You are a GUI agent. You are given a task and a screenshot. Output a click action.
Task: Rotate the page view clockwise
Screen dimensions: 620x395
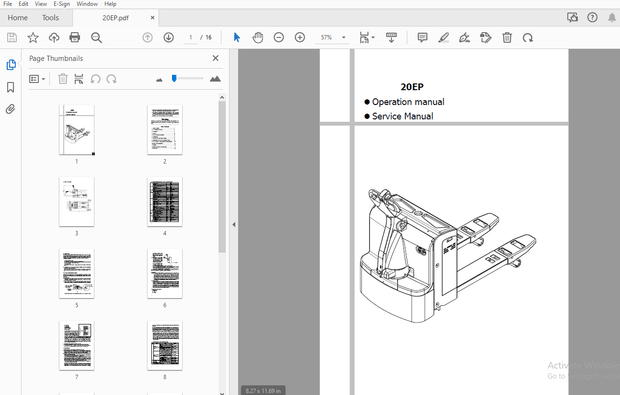coord(528,38)
